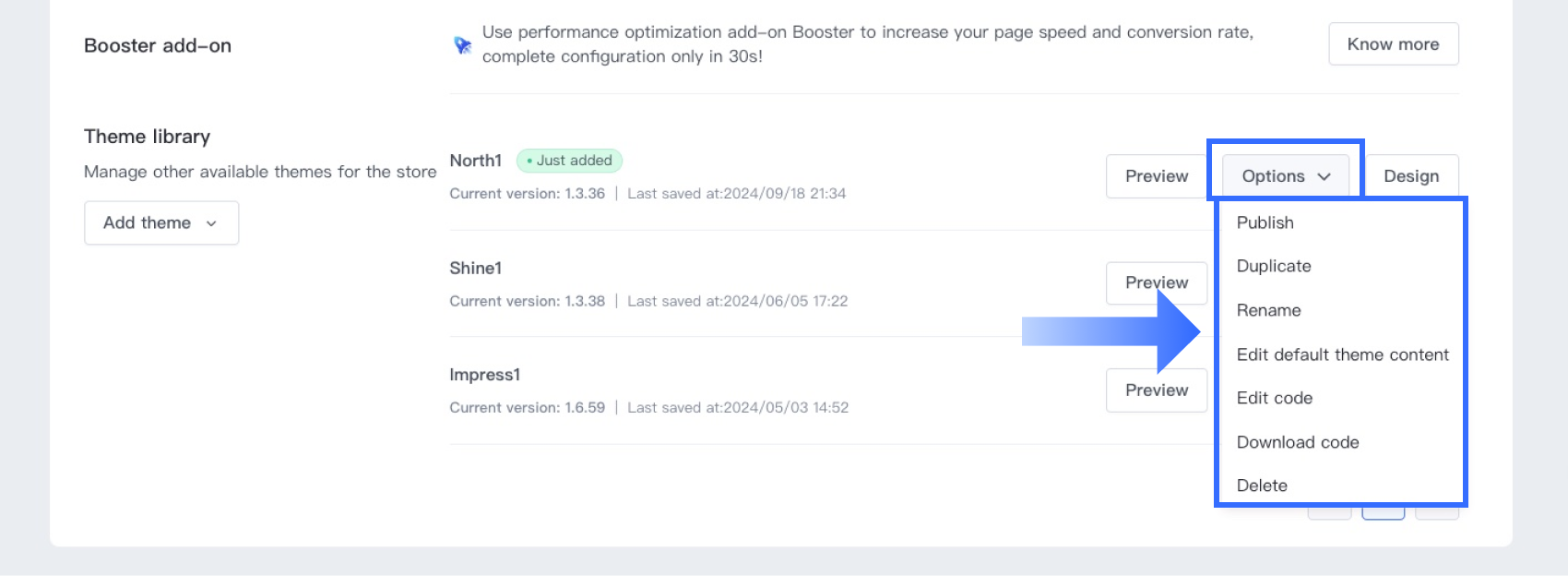Choose Publish from the options menu
The width and height of the screenshot is (1568, 576).
(x=1265, y=222)
